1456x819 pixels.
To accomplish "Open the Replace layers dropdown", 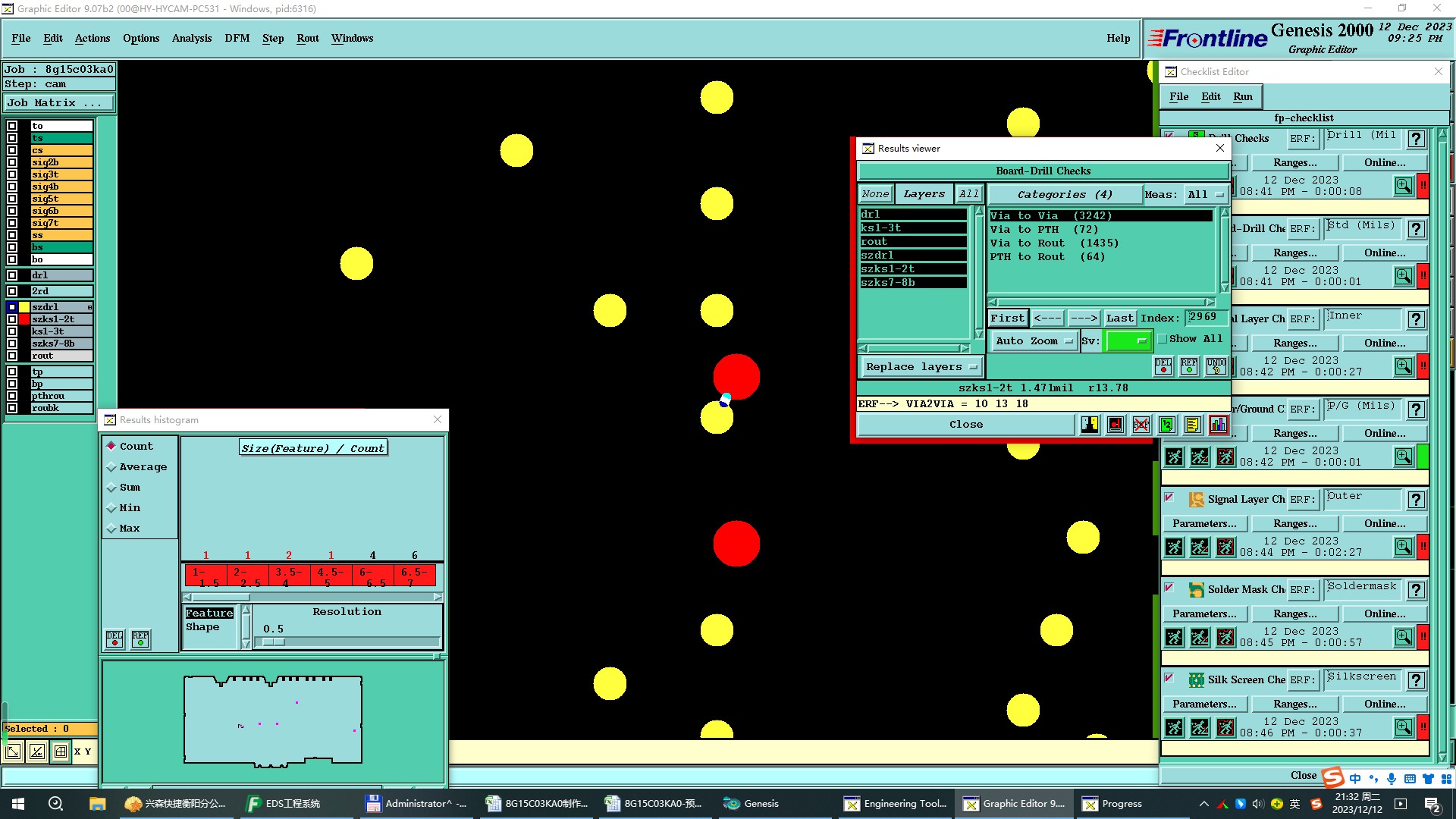I will coord(921,367).
